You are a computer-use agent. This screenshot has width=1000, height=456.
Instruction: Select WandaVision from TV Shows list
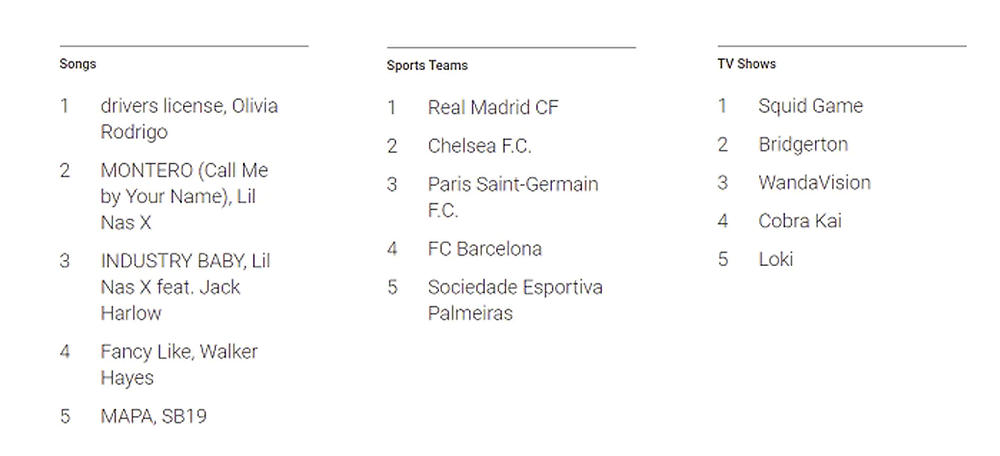click(814, 182)
